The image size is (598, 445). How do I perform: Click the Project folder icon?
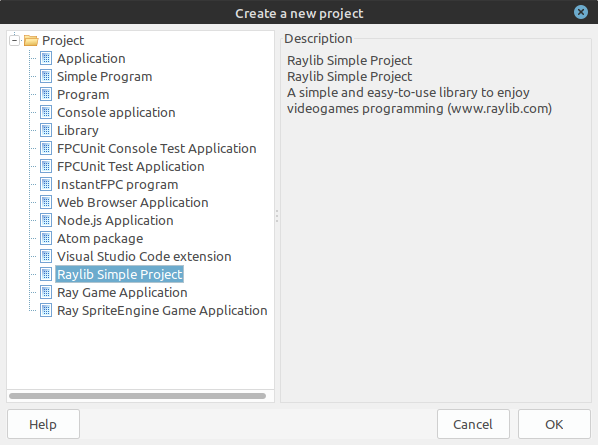point(31,40)
